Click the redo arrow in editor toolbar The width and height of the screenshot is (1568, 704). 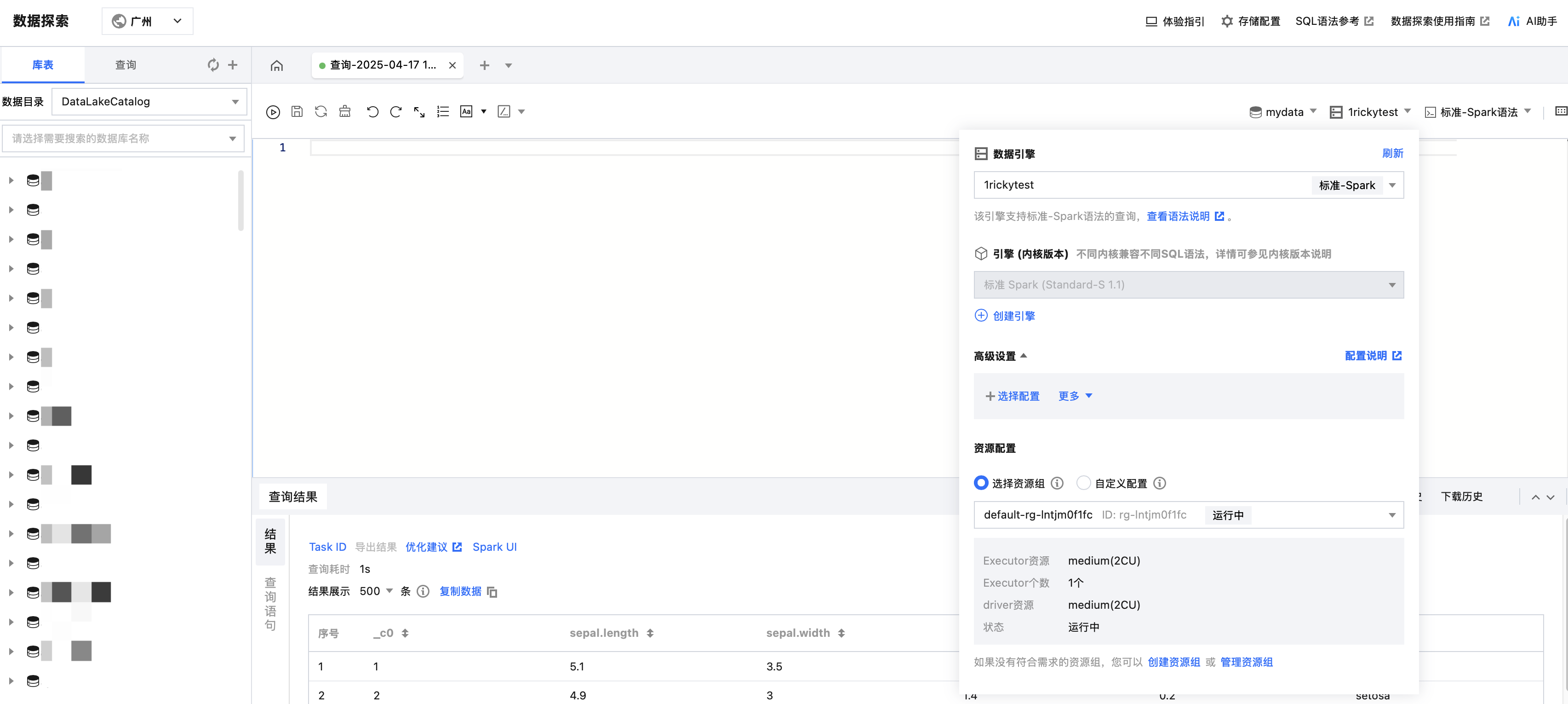point(395,111)
